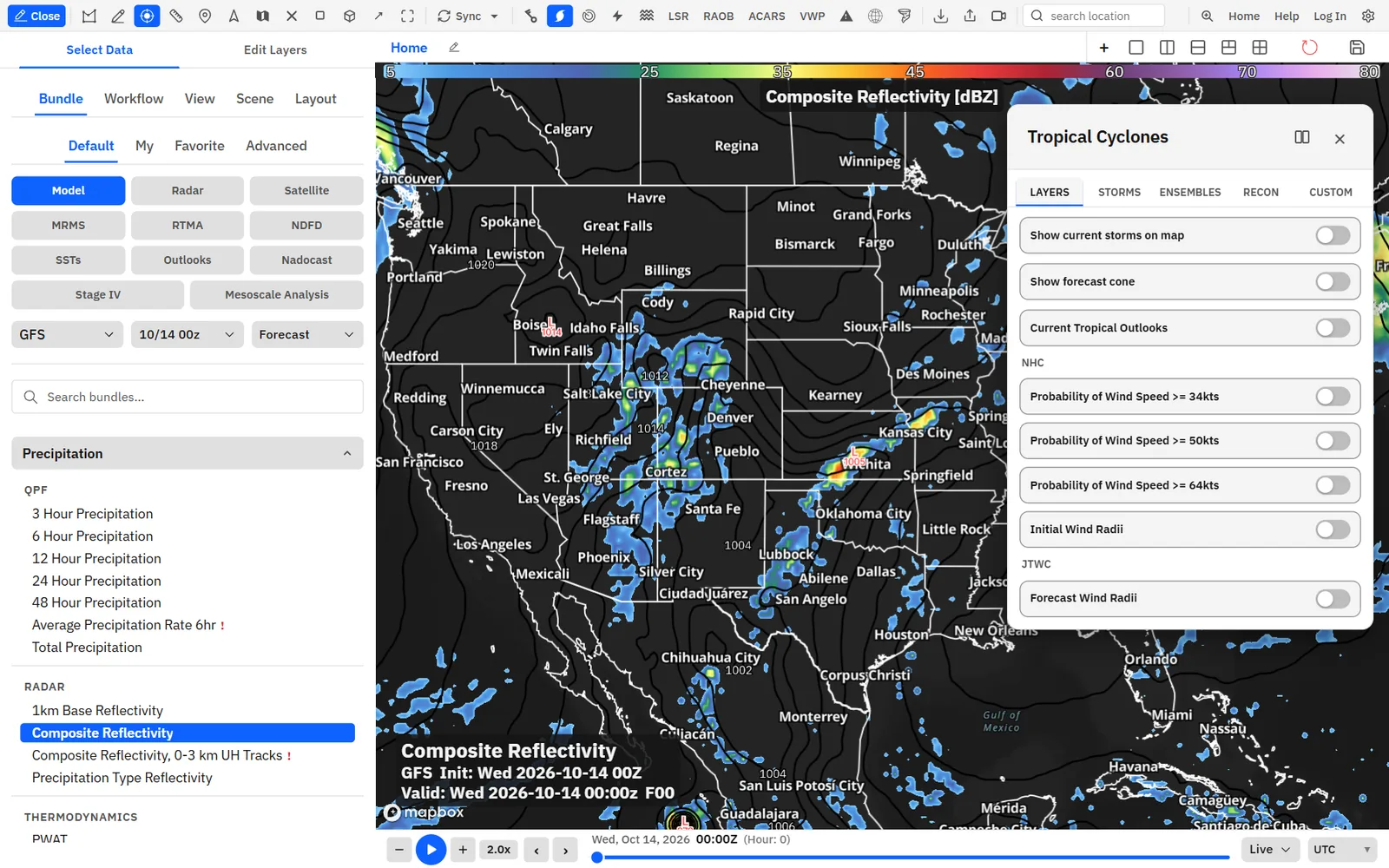
Task: Click the Satellite data button
Action: 306,190
